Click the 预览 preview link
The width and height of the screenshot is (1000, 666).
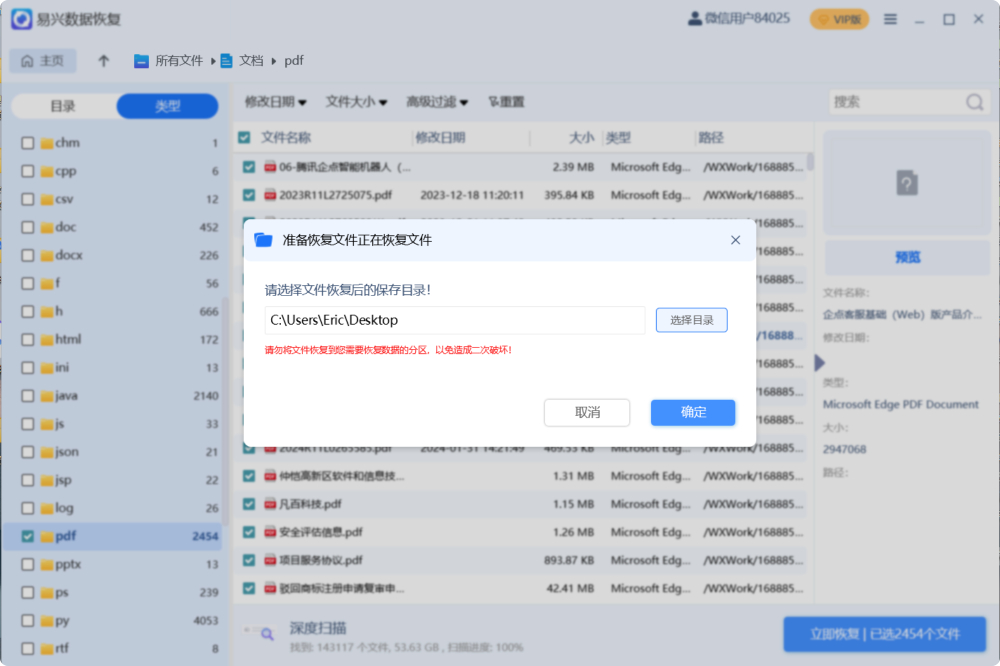coord(907,257)
